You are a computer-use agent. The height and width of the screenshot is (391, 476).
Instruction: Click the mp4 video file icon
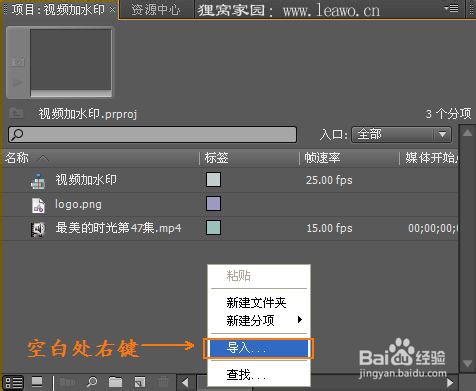coord(38,229)
